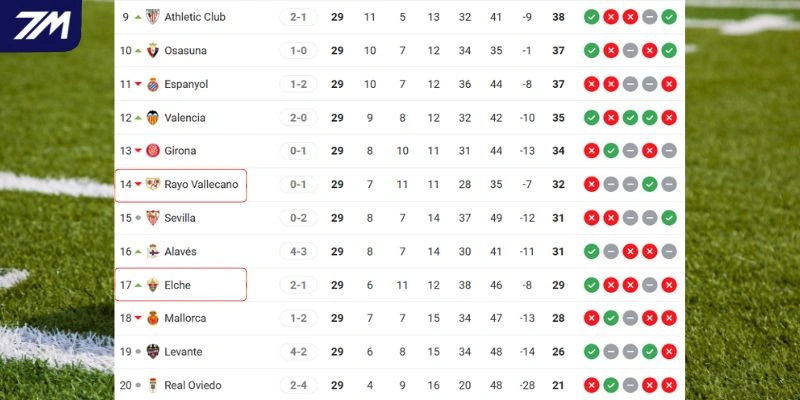The width and height of the screenshot is (800, 400).
Task: Click Valencia's 2-0 score badge
Action: (x=298, y=117)
